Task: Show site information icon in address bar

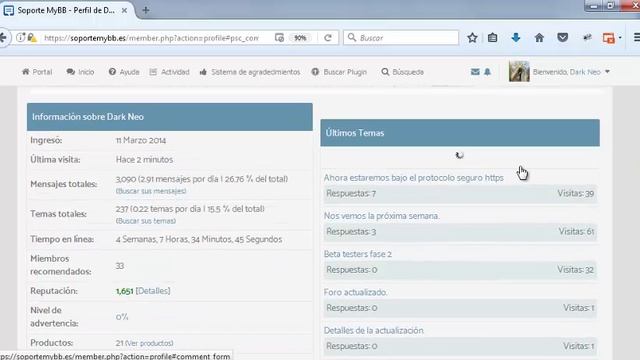Action: click(20, 38)
